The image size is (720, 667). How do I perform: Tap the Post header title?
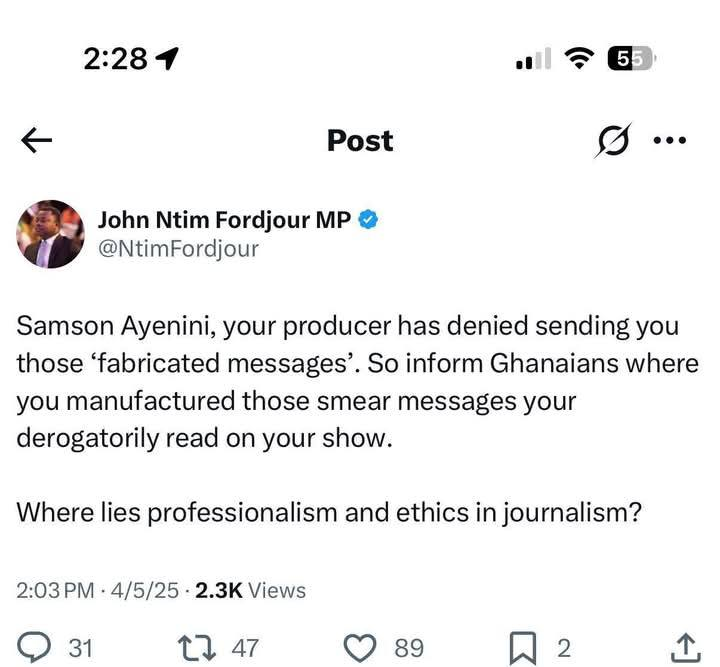tap(360, 142)
